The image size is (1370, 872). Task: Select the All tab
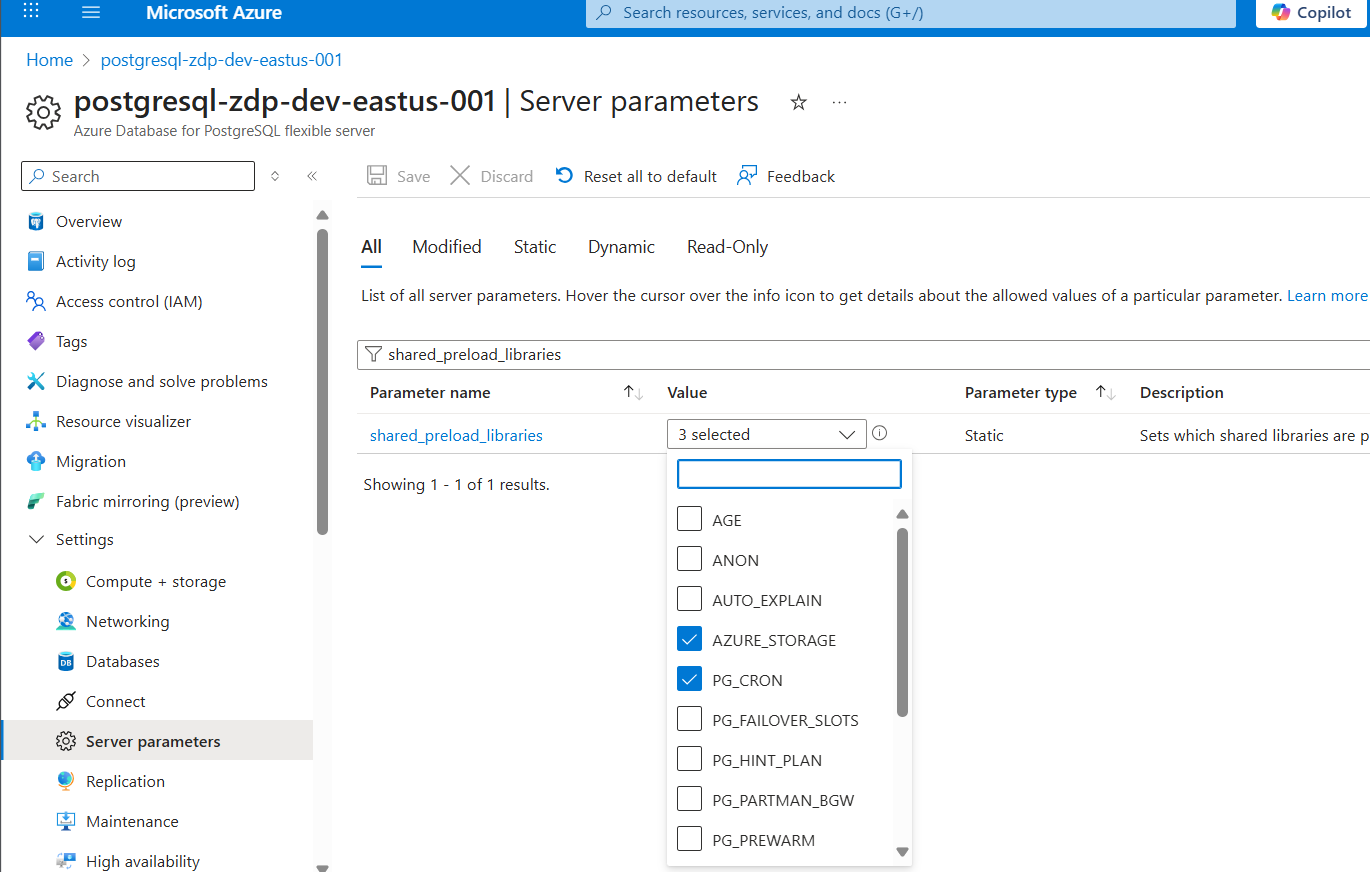click(371, 247)
